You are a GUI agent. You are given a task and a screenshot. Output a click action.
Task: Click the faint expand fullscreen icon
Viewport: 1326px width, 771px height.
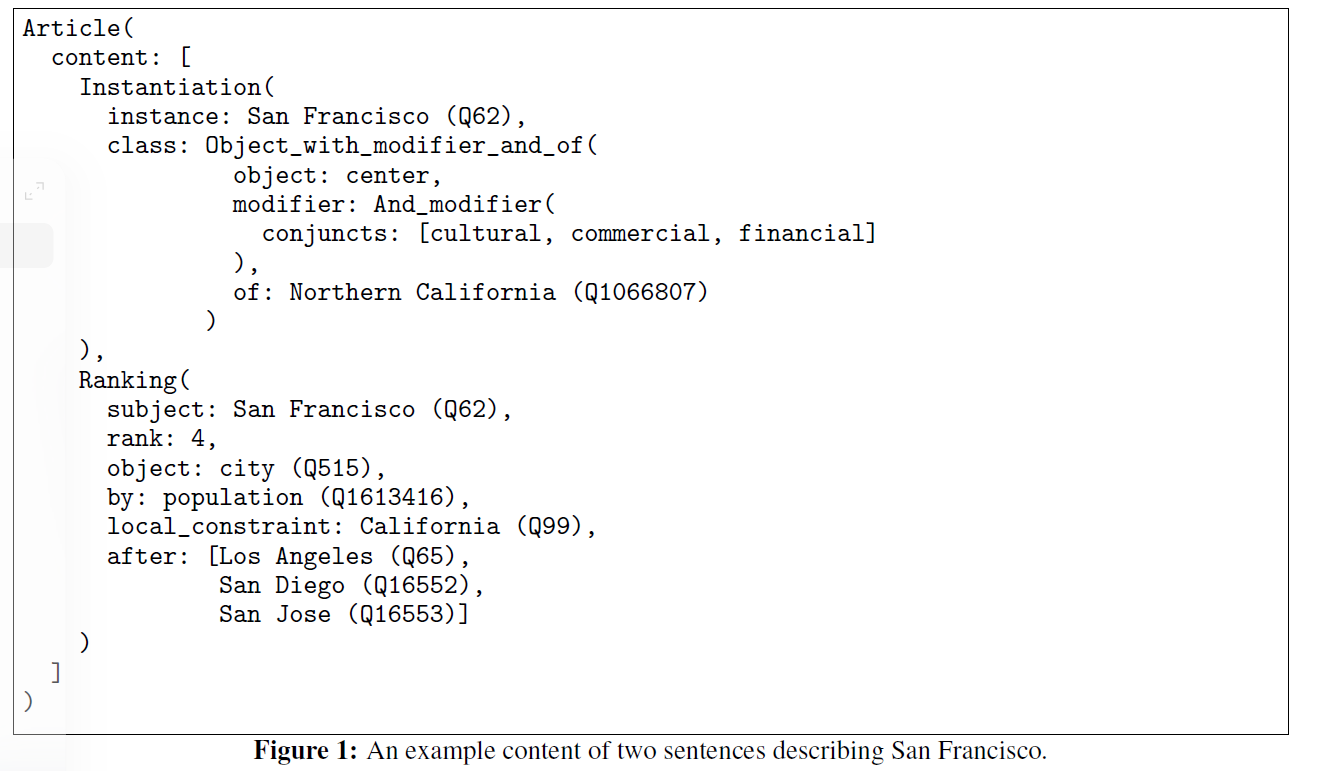click(34, 190)
